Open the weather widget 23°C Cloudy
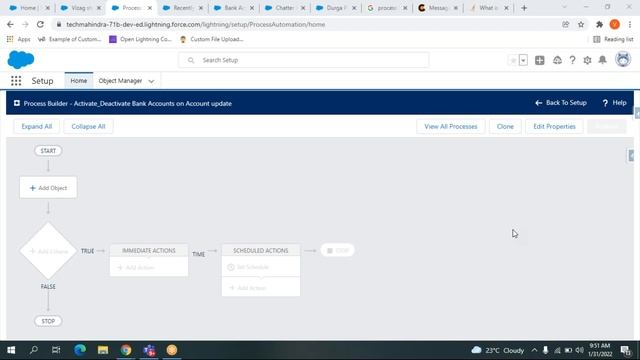This screenshot has height=360, width=640. pos(498,350)
